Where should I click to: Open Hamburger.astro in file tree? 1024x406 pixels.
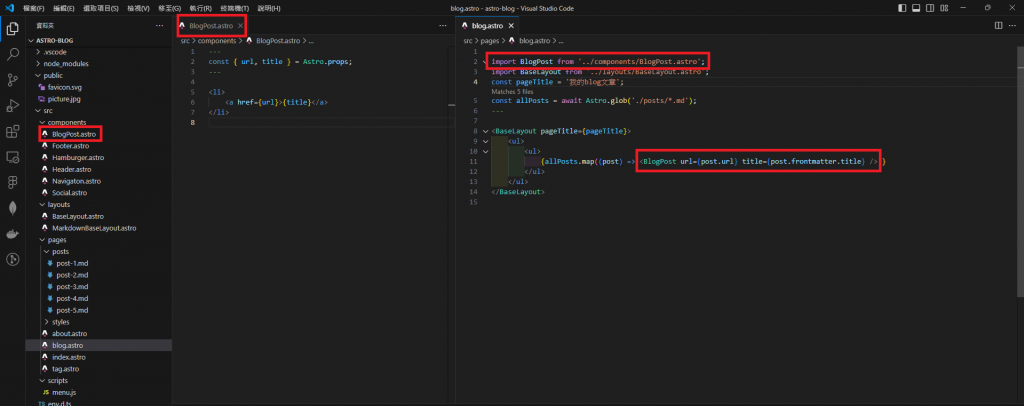click(78, 158)
